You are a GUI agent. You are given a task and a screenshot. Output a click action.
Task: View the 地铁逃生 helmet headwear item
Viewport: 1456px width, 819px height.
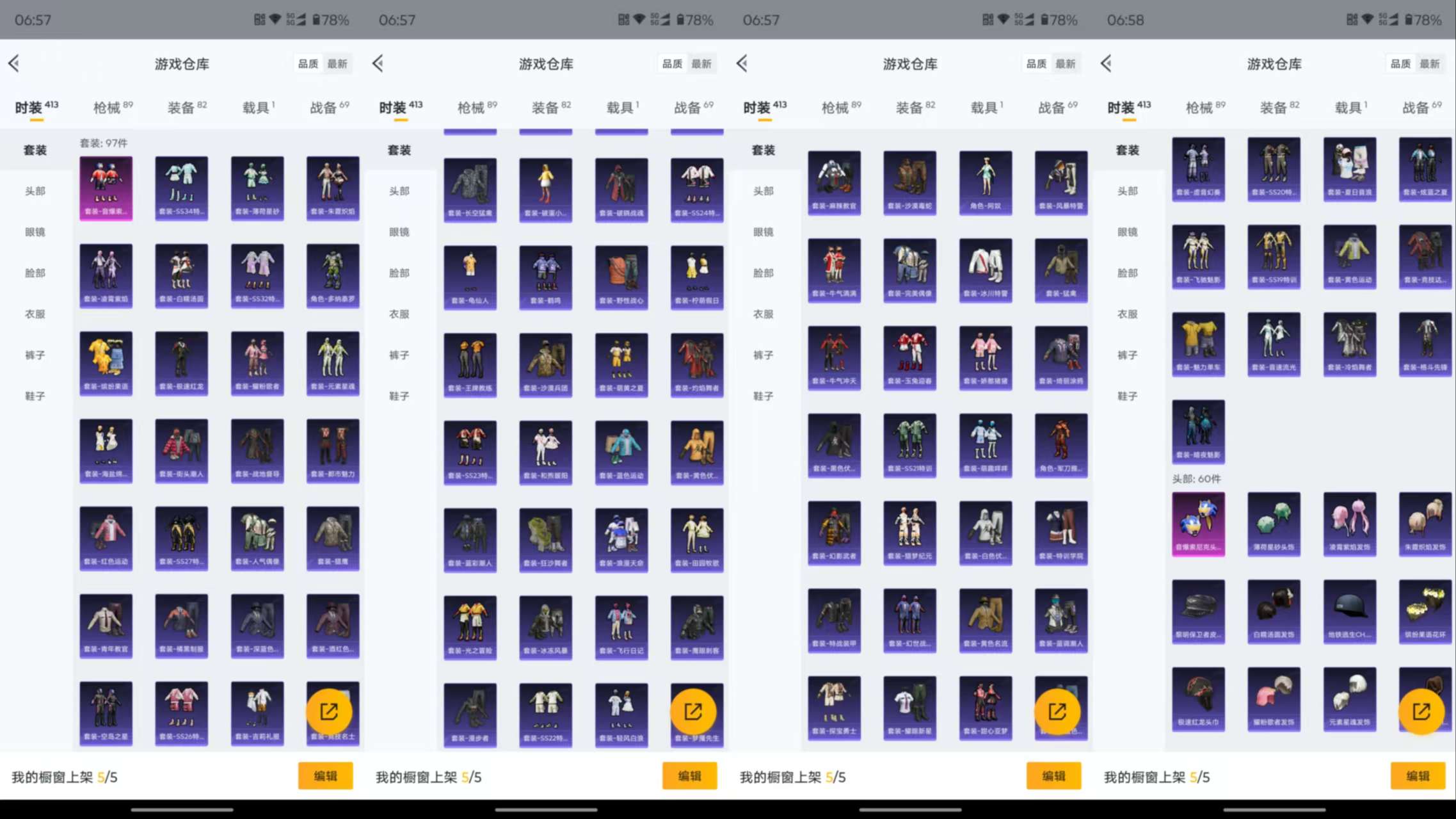[x=1350, y=612]
